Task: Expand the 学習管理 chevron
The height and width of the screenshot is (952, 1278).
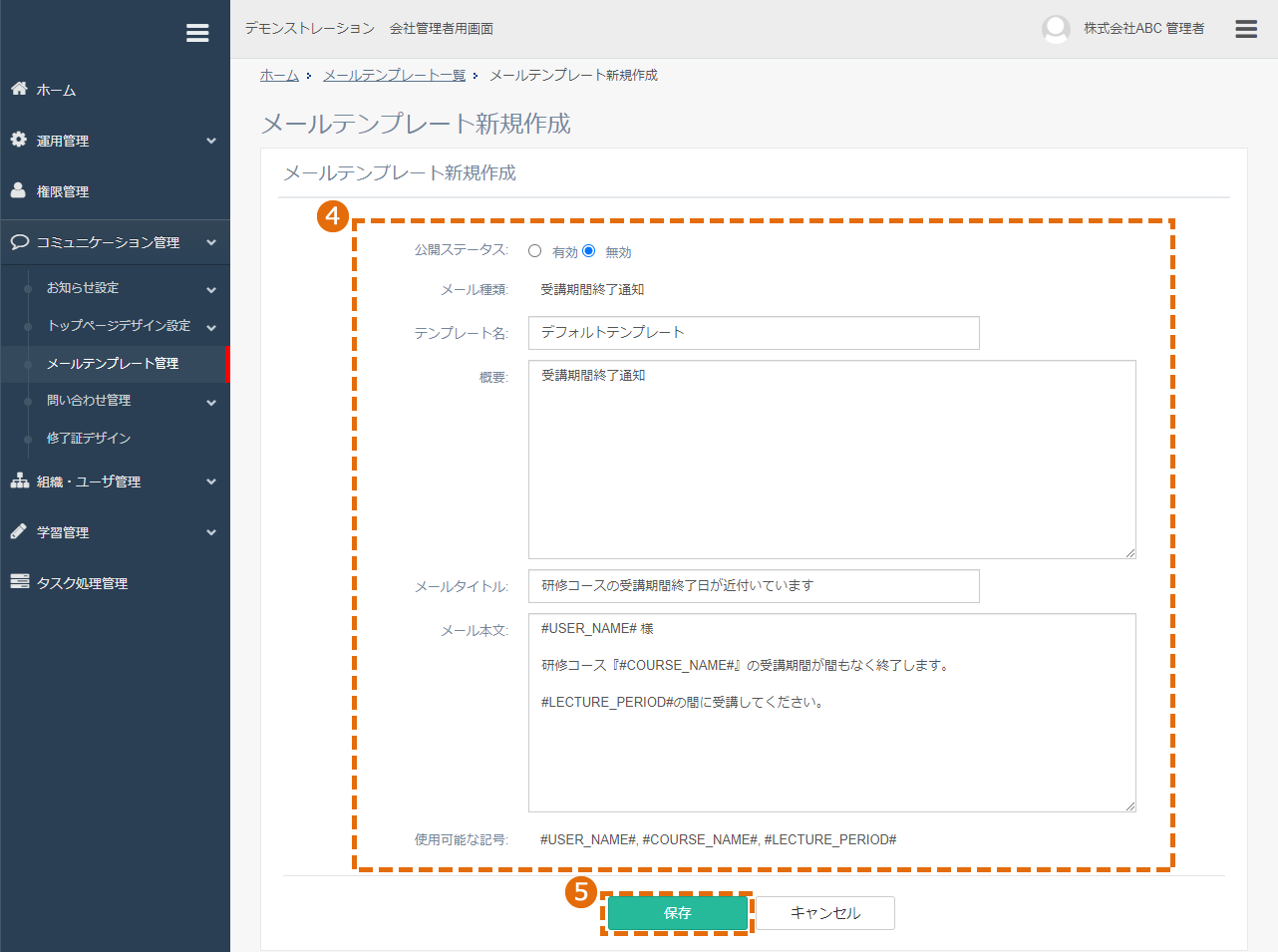Action: click(x=211, y=532)
